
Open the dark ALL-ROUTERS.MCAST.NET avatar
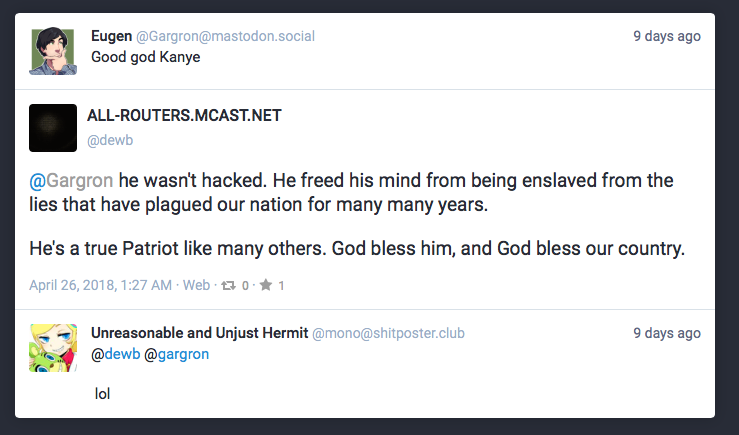[52, 128]
